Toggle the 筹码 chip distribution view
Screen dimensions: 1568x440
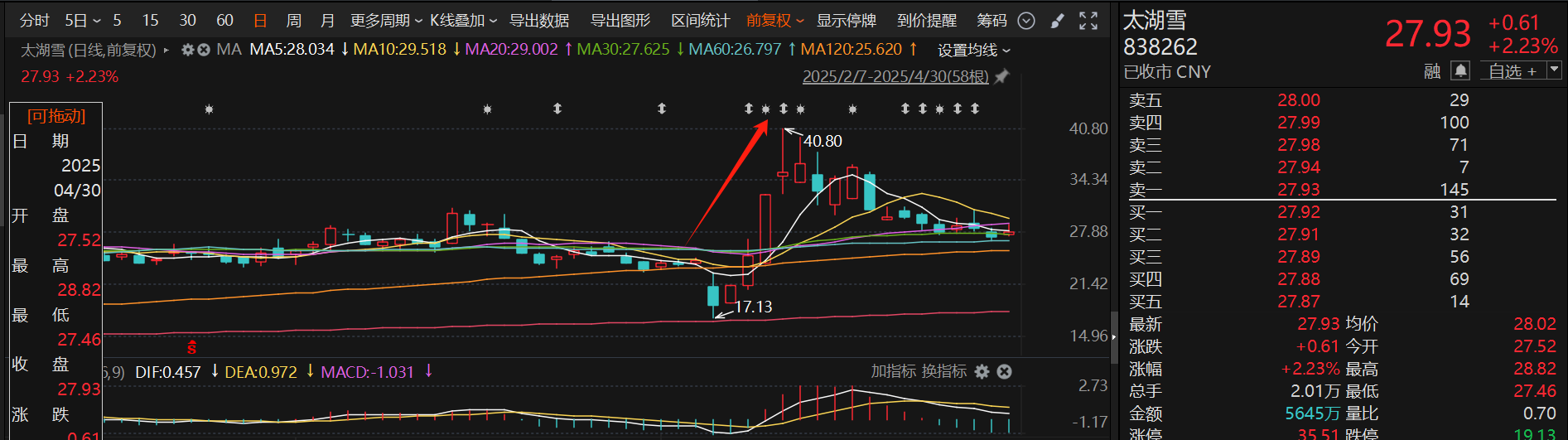991,21
